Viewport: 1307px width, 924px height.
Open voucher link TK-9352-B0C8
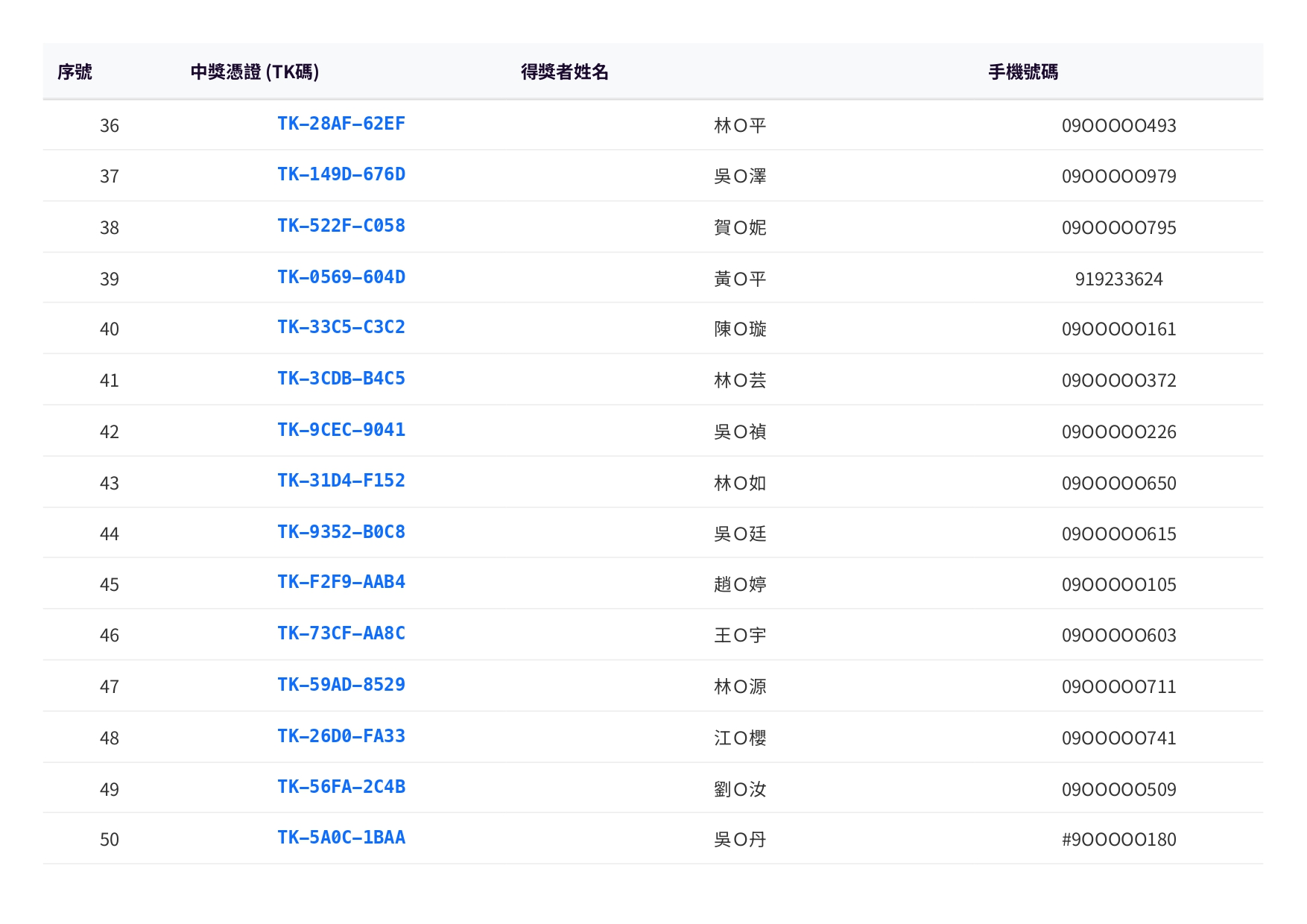341,532
